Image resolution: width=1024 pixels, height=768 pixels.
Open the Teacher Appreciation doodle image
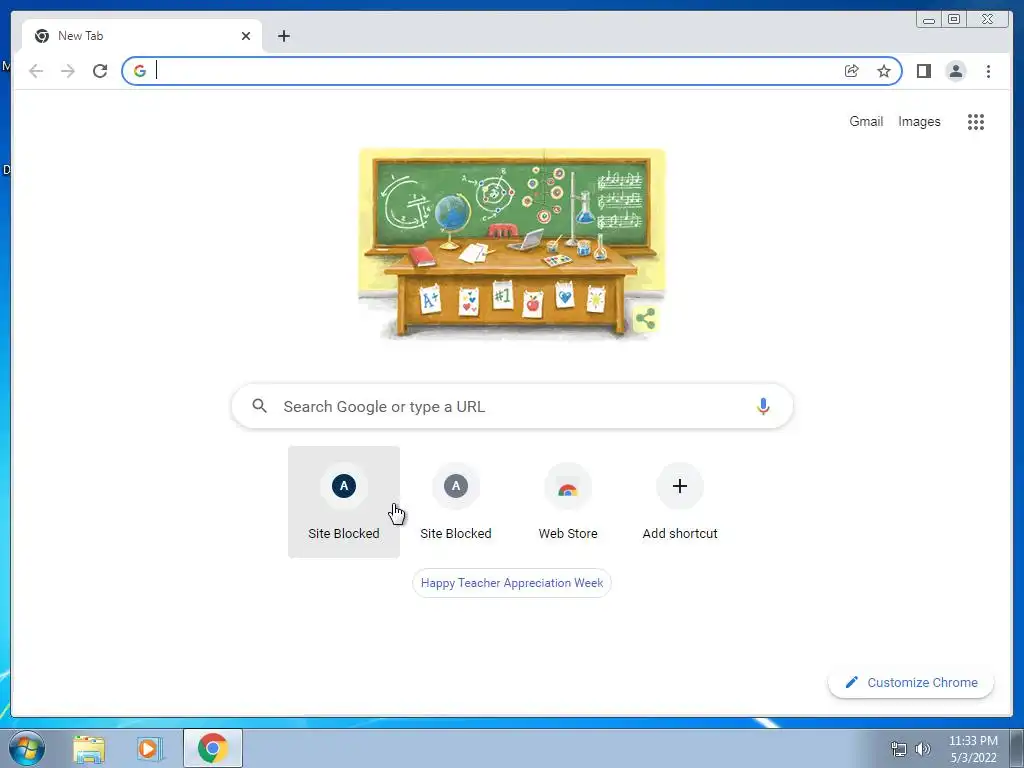(x=511, y=243)
